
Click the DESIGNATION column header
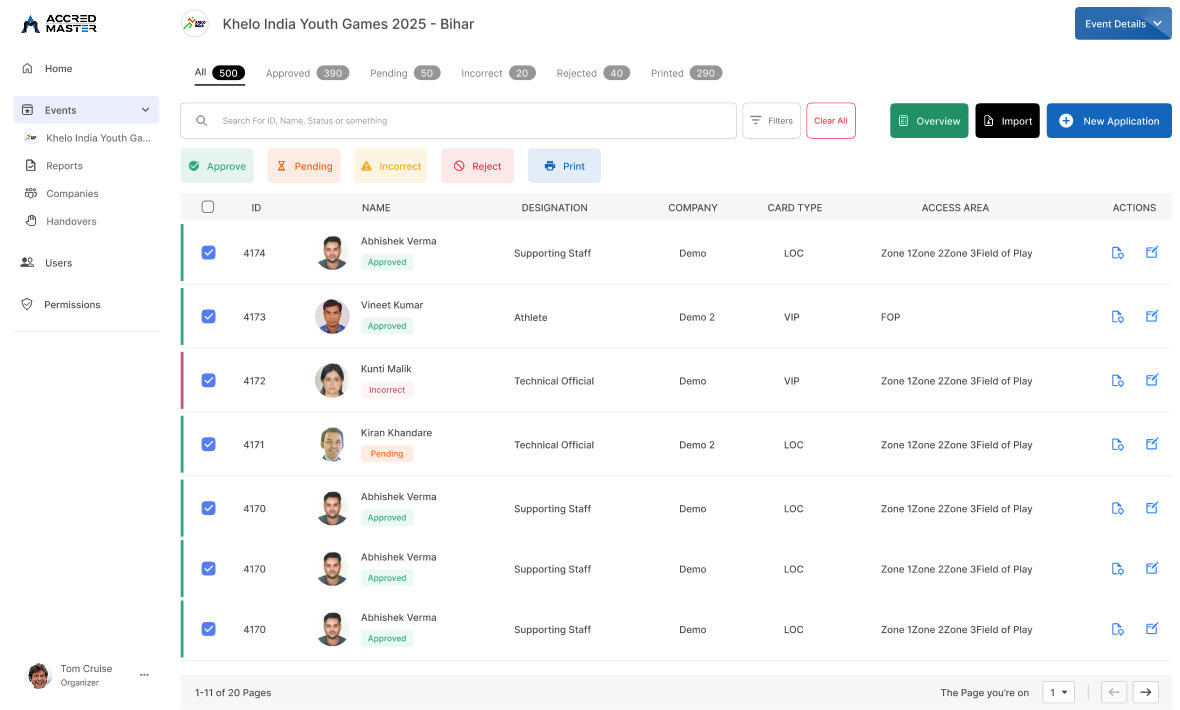(555, 207)
